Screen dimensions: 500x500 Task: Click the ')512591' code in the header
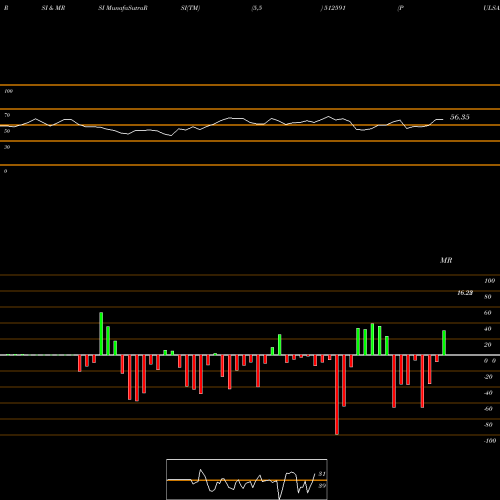(333, 8)
